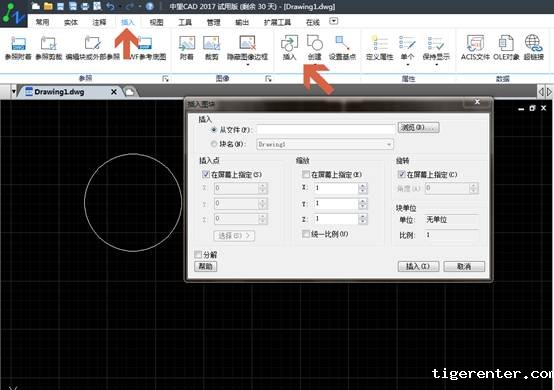Viewport: 554px width, 390px height.
Task: Click the 插入(I) button in dialog
Action: [x=418, y=266]
